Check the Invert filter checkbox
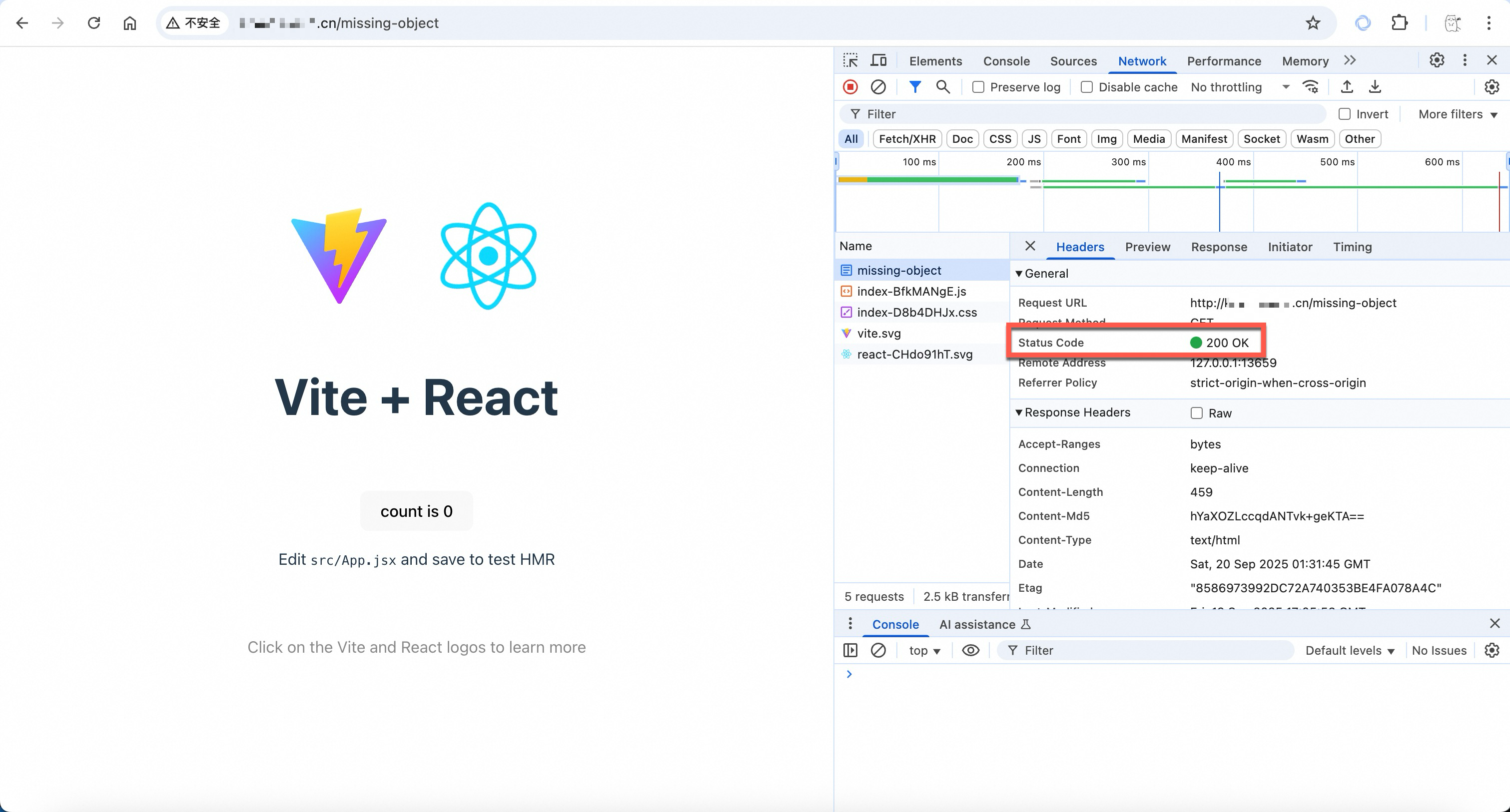Viewport: 1510px width, 812px height. click(x=1344, y=114)
